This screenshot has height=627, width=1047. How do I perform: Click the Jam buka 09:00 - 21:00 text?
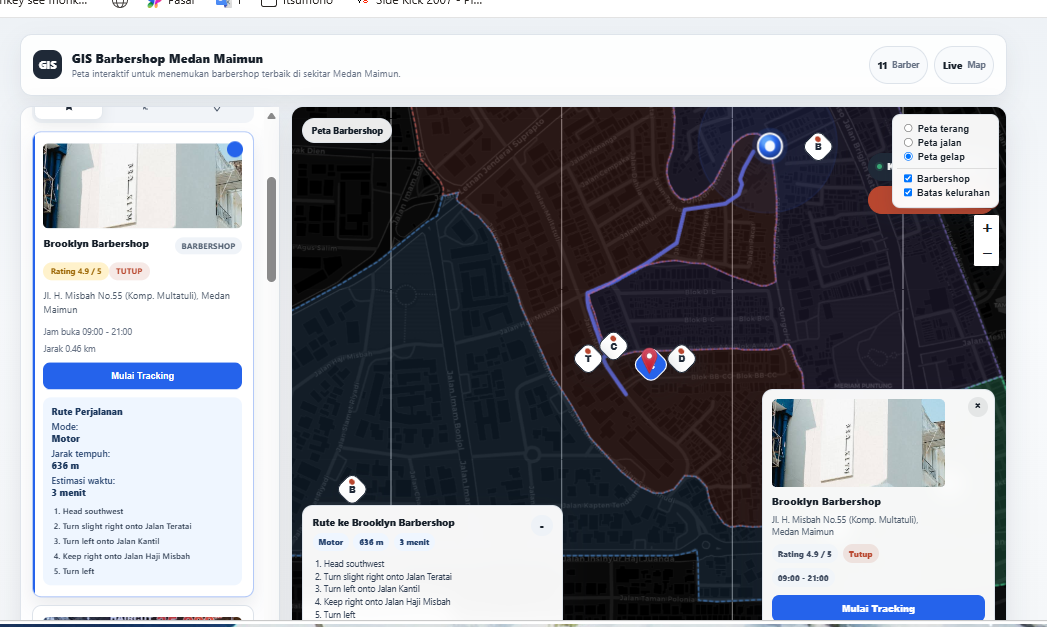click(87, 332)
